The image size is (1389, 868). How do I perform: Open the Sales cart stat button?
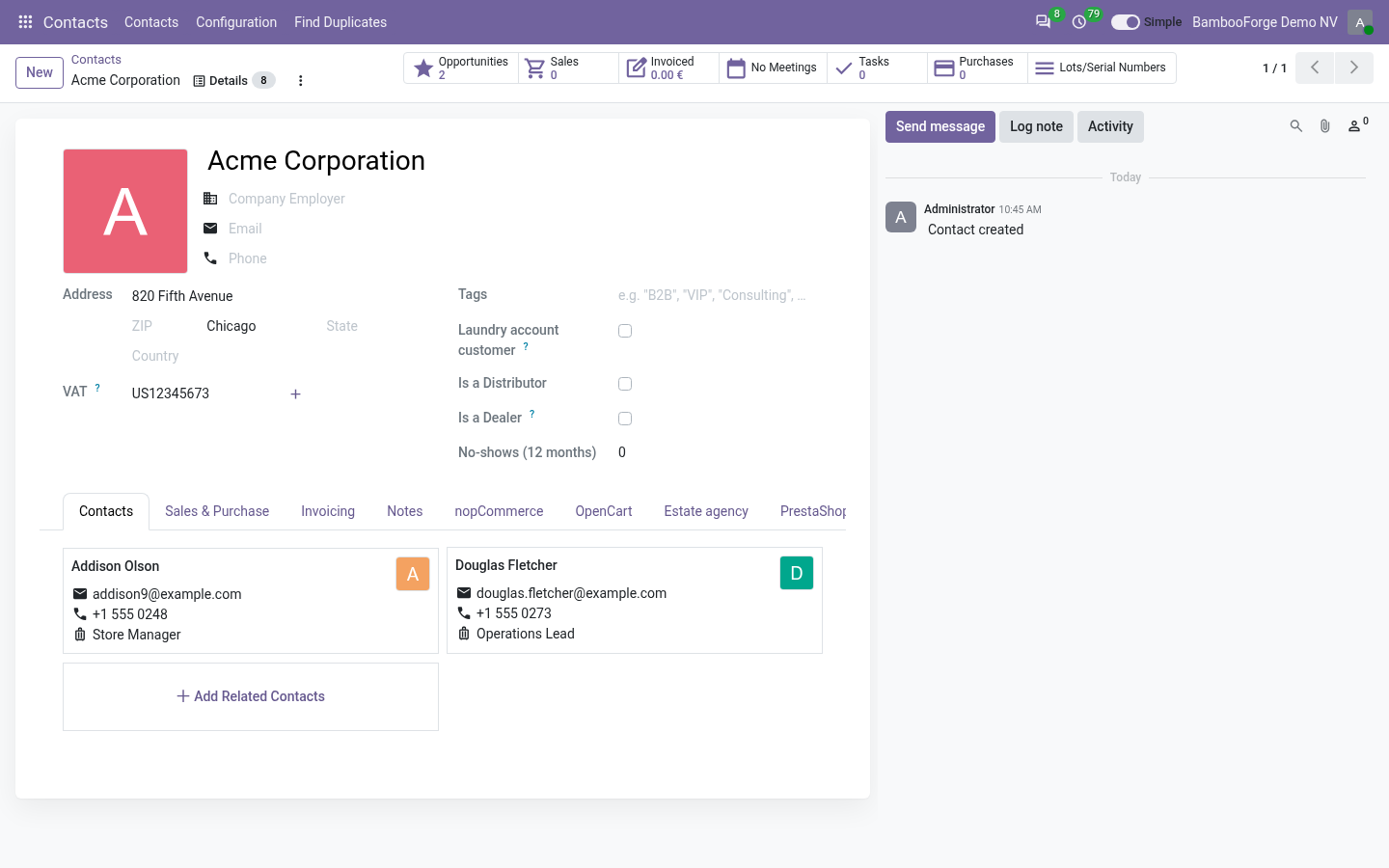(x=568, y=68)
